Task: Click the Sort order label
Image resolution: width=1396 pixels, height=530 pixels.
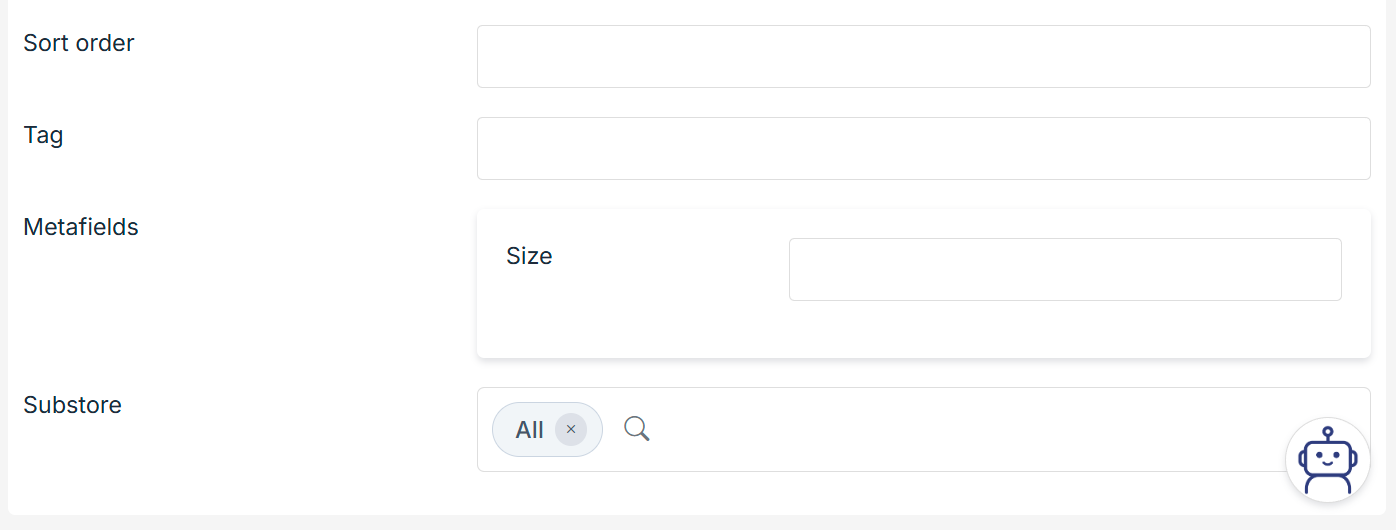Action: [x=79, y=43]
